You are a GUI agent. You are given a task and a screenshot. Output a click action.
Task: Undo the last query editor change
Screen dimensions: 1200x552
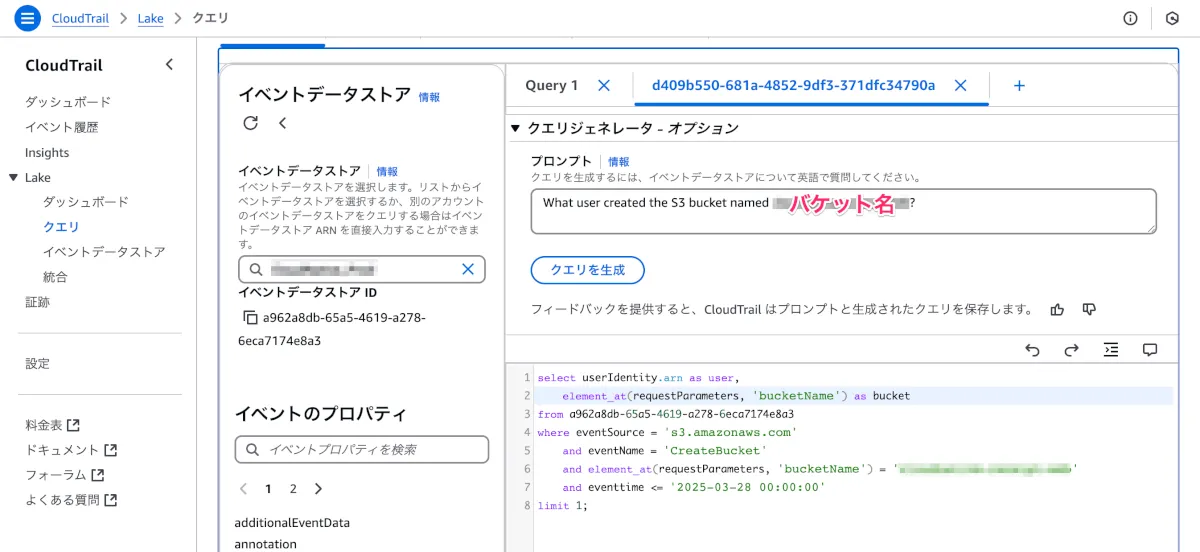(x=1033, y=350)
